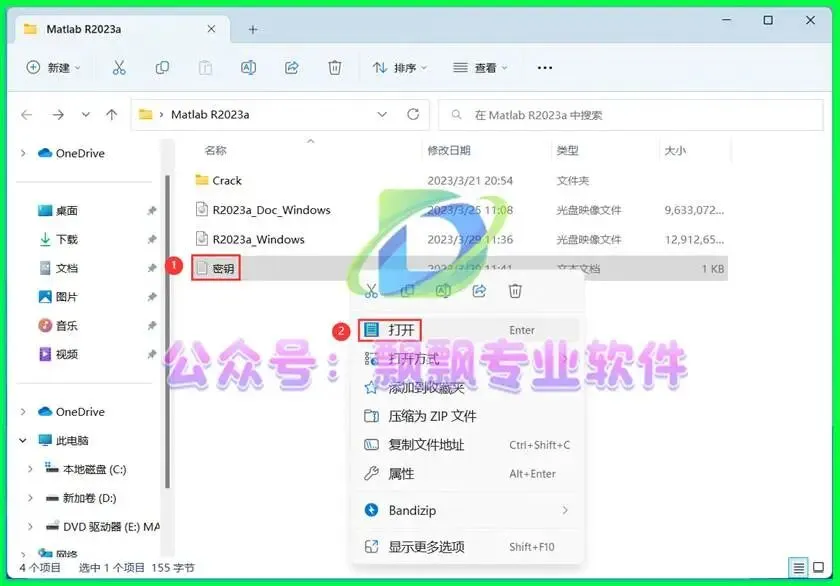
Task: Click the search box 在 Matlab R2023a 中搜索
Action: tap(631, 115)
